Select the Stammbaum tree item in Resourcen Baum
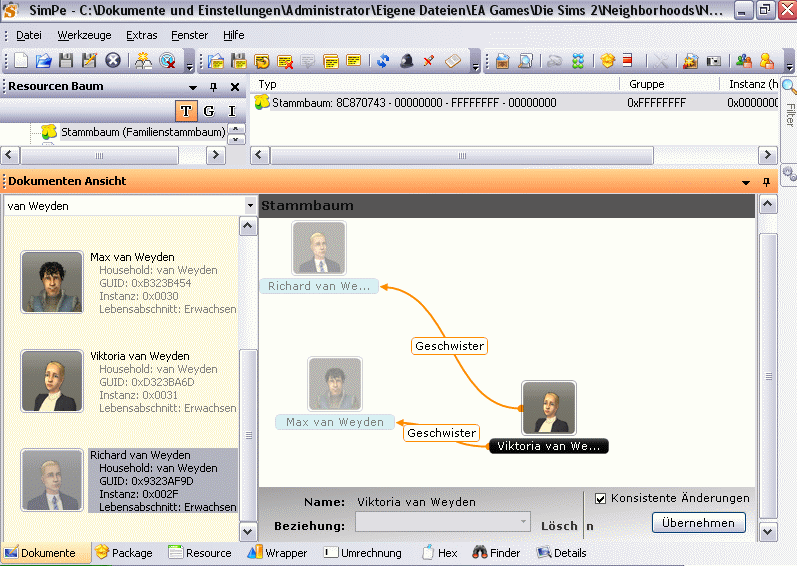This screenshot has height=566, width=797. click(x=143, y=132)
